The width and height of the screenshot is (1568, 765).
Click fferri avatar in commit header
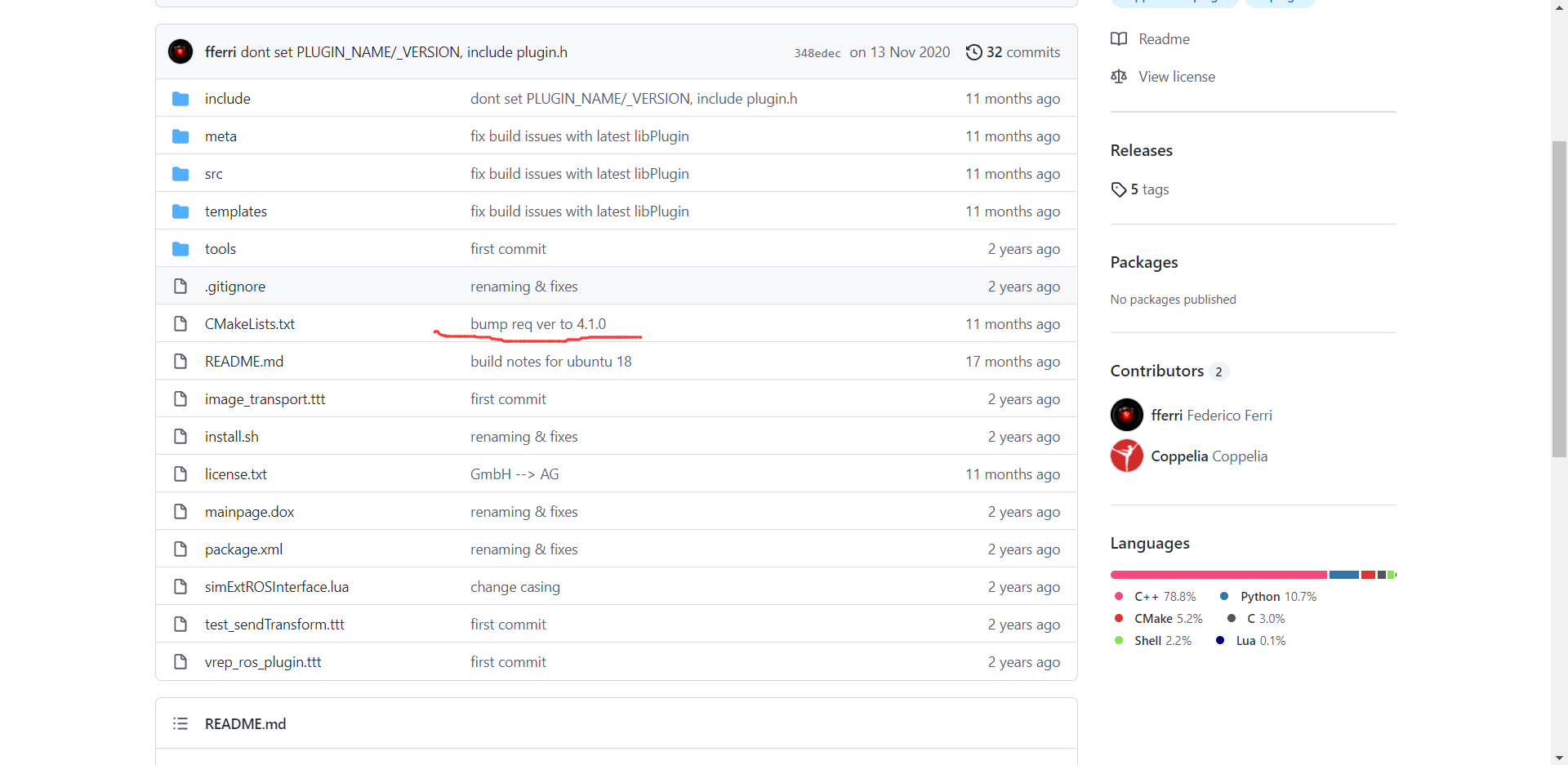[180, 51]
